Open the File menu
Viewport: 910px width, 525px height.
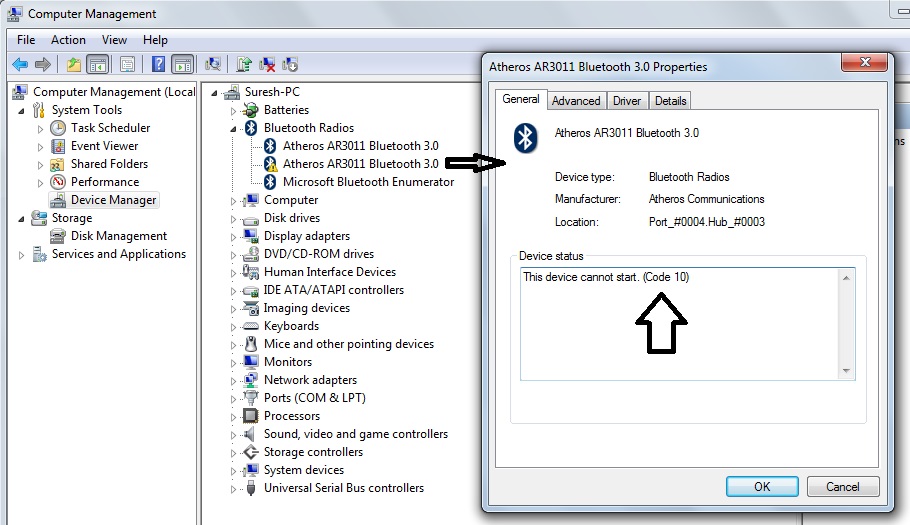point(26,39)
